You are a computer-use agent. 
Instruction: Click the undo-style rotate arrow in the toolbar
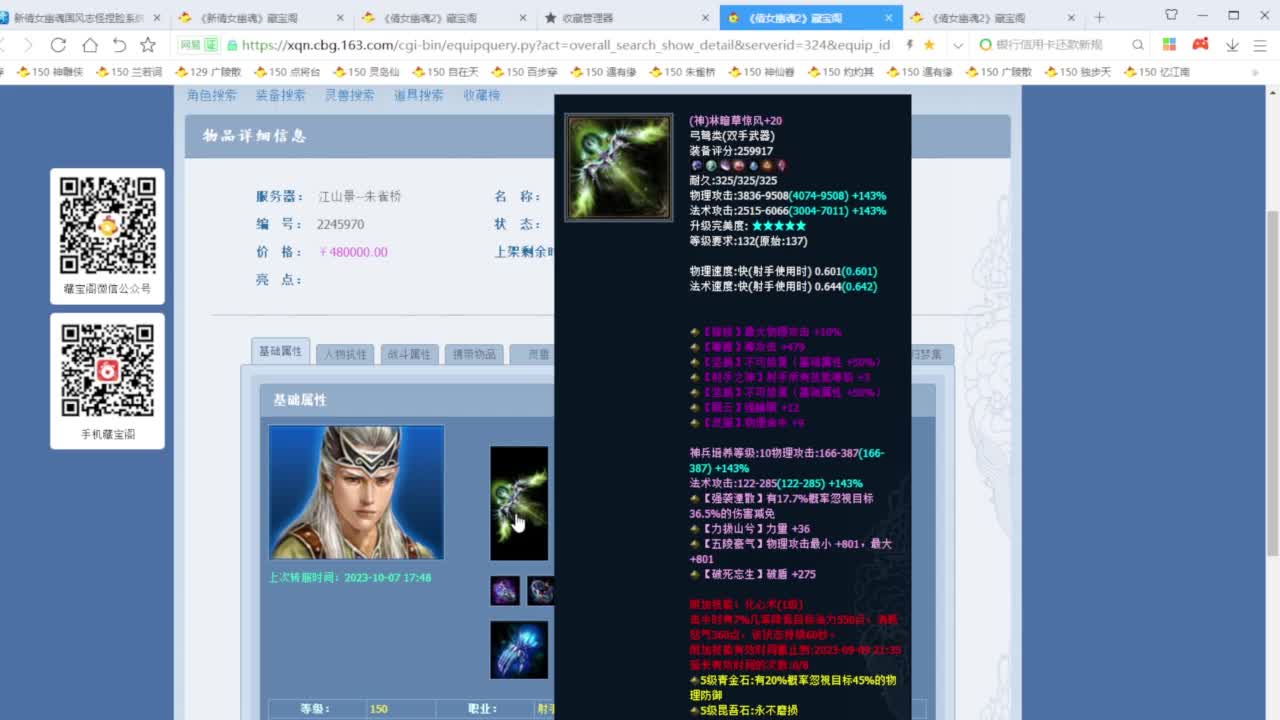click(119, 45)
